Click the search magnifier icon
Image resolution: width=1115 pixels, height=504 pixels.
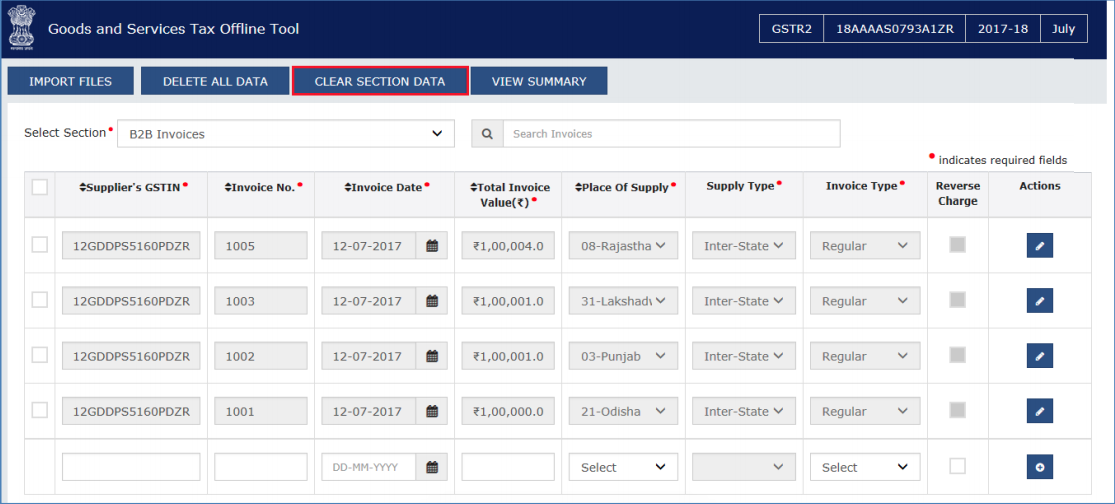click(487, 134)
